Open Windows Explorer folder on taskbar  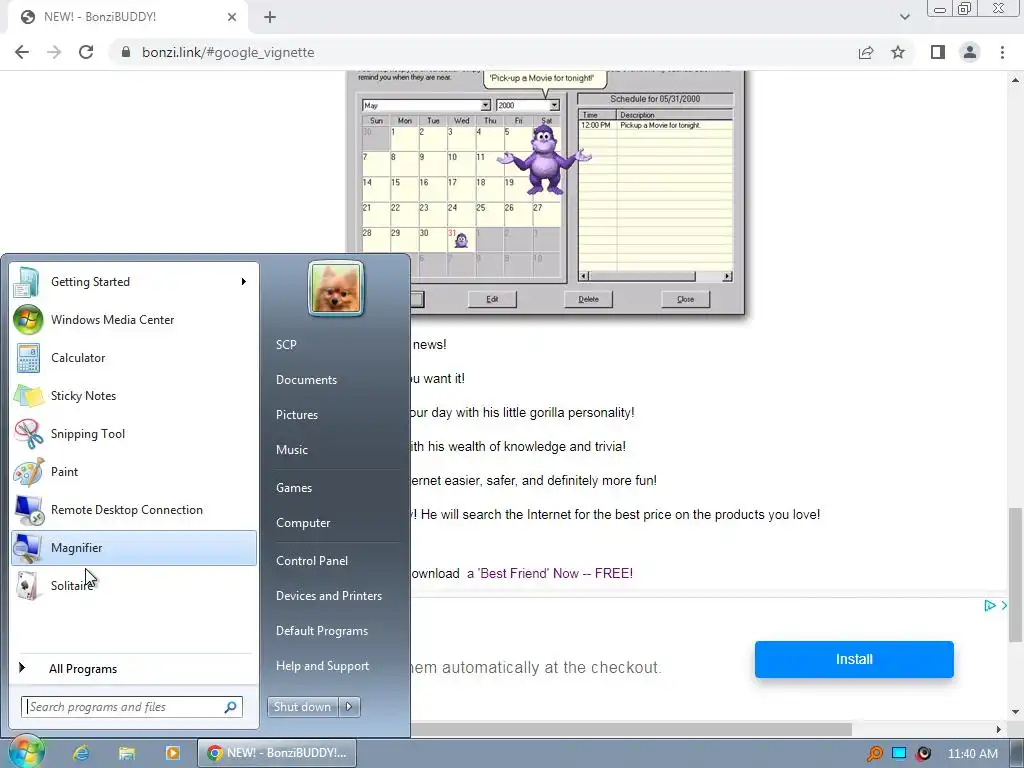coord(127,753)
